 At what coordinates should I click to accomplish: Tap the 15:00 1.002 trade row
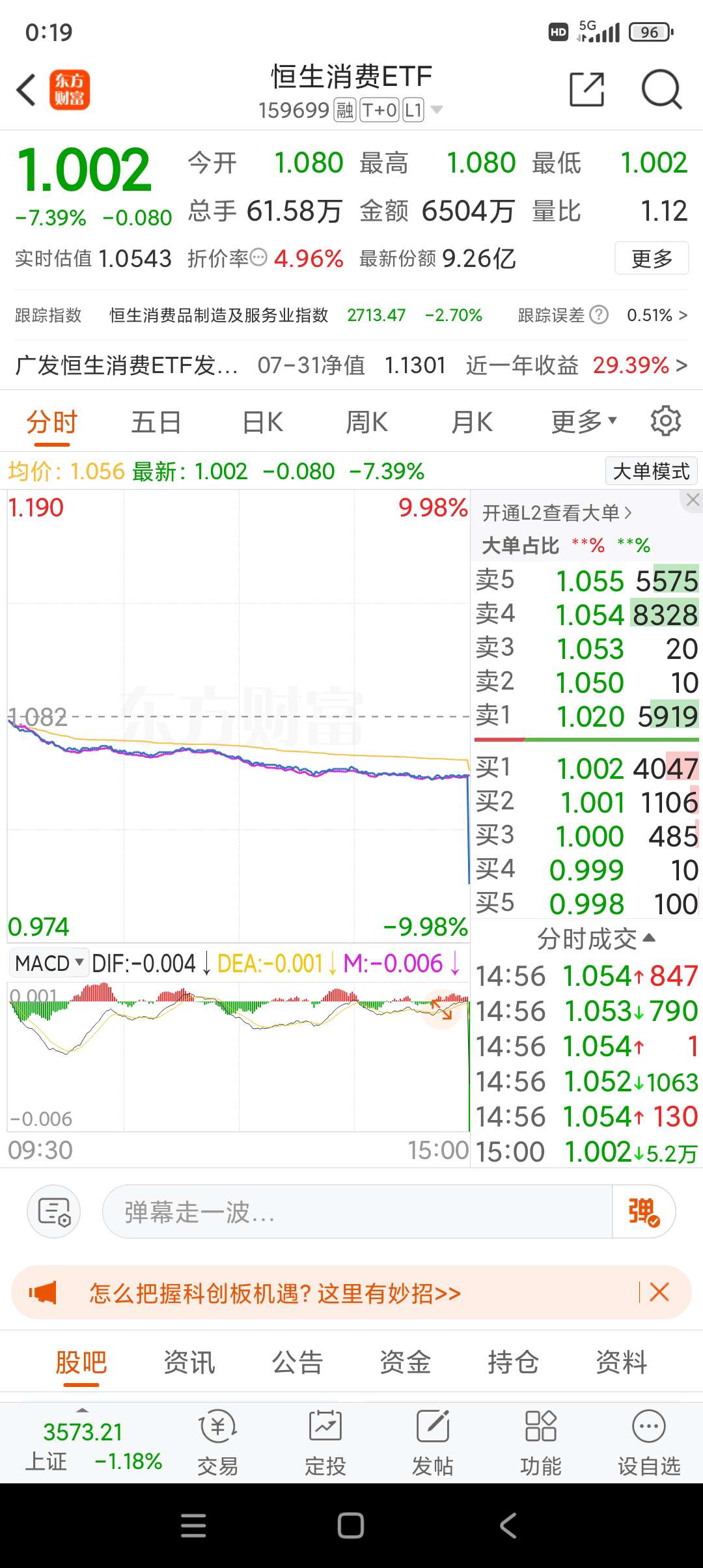pos(586,1151)
